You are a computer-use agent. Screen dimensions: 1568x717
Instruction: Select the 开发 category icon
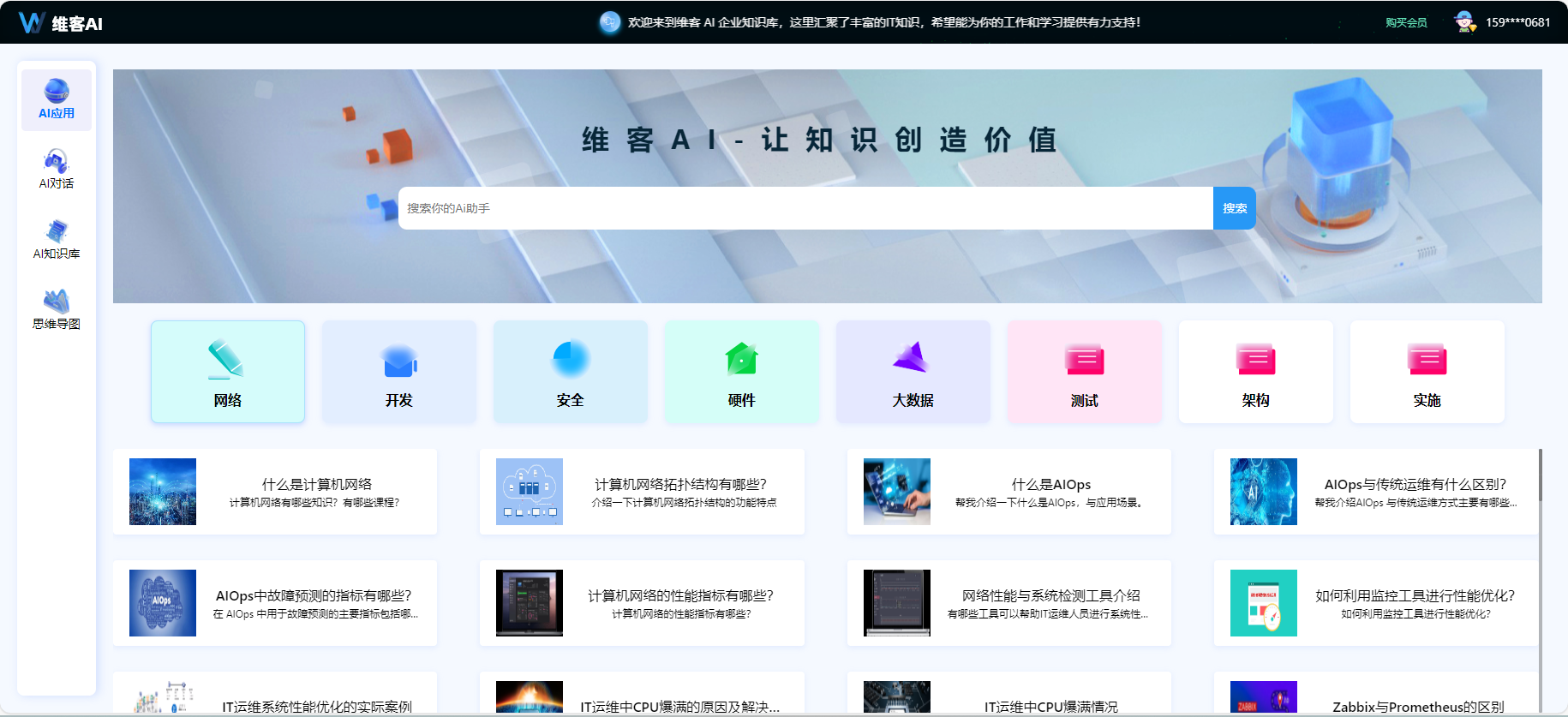(399, 361)
